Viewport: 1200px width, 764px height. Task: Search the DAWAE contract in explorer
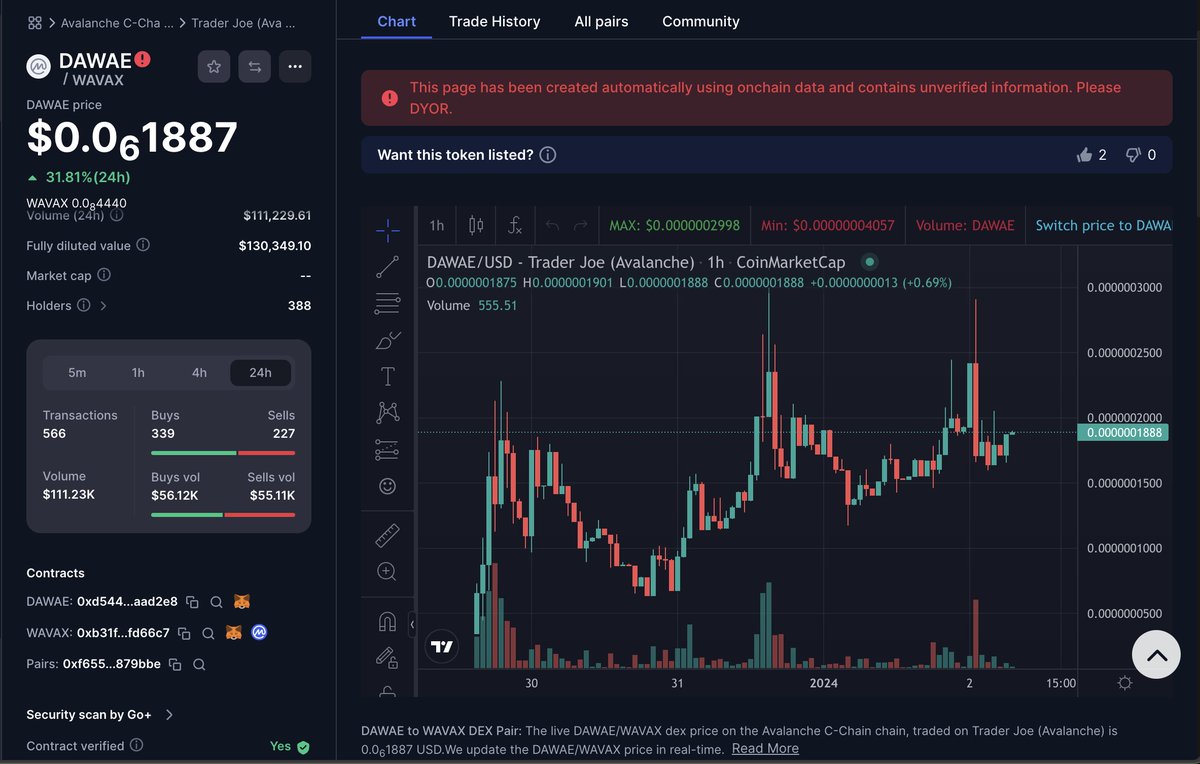(x=216, y=602)
